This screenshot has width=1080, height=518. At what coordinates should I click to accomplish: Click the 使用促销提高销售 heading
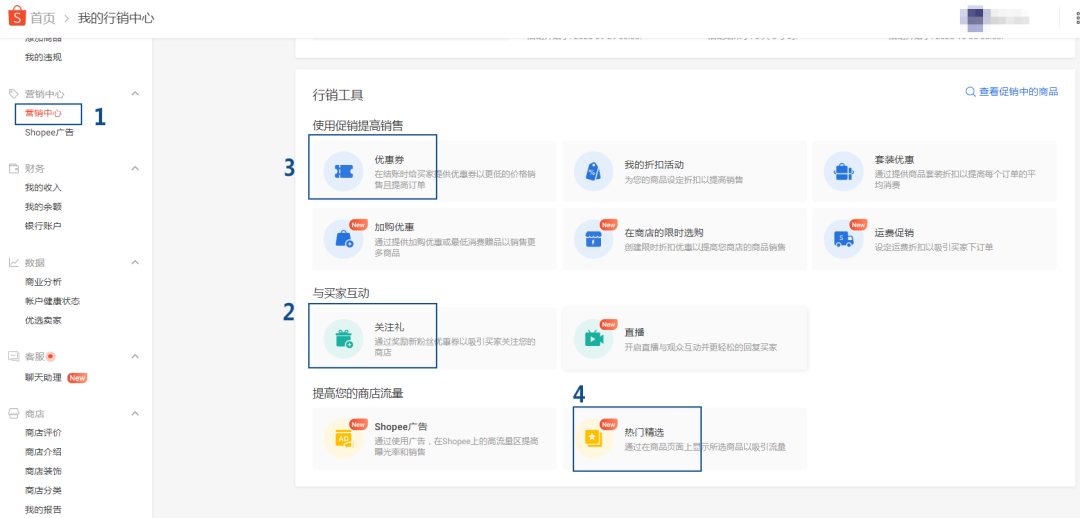357,125
